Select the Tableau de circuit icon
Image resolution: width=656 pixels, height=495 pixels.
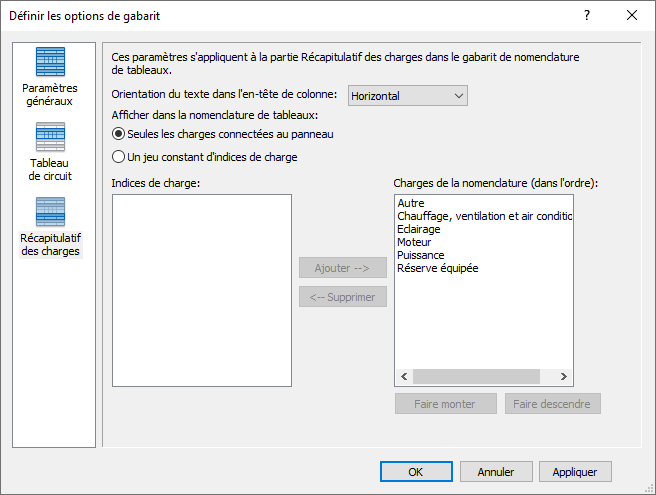point(50,137)
